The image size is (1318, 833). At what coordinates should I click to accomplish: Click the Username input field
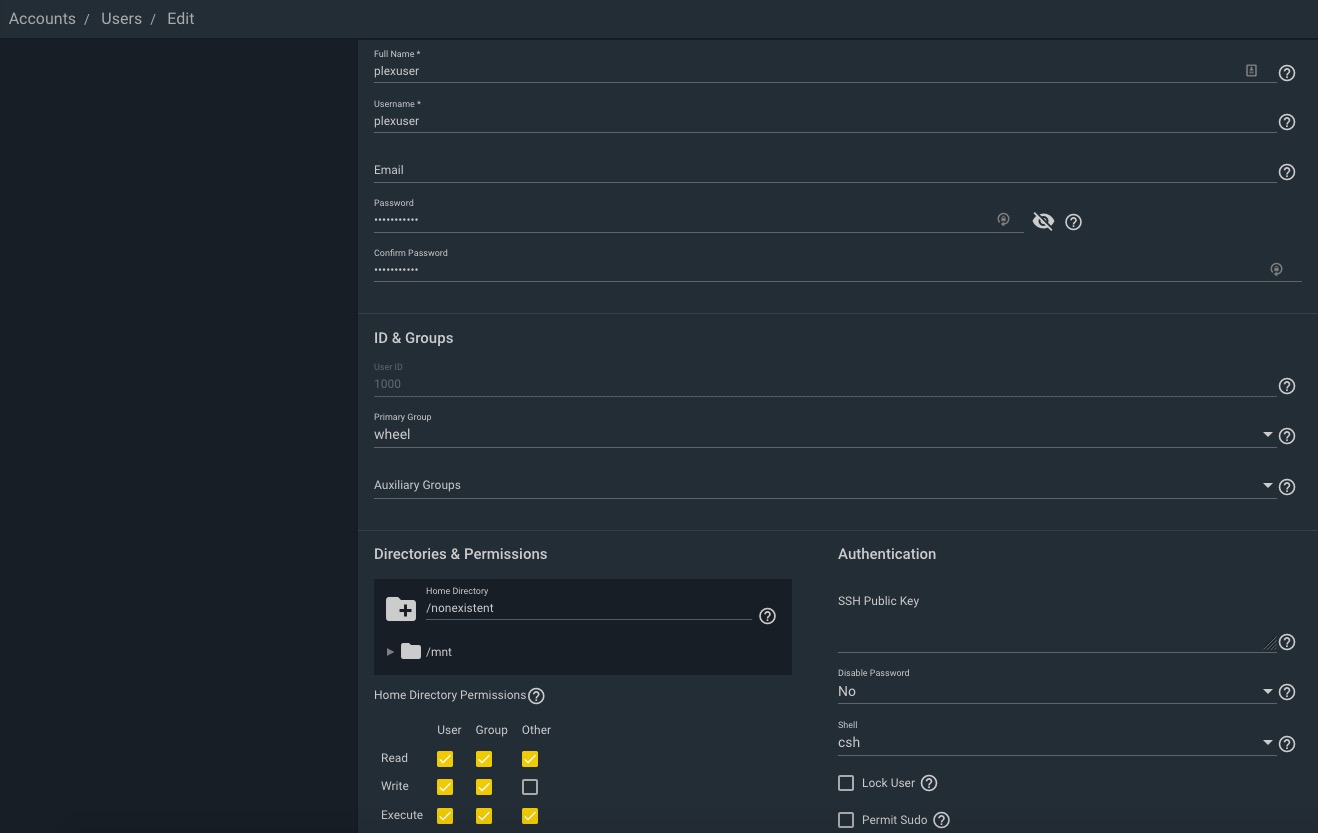[825, 121]
